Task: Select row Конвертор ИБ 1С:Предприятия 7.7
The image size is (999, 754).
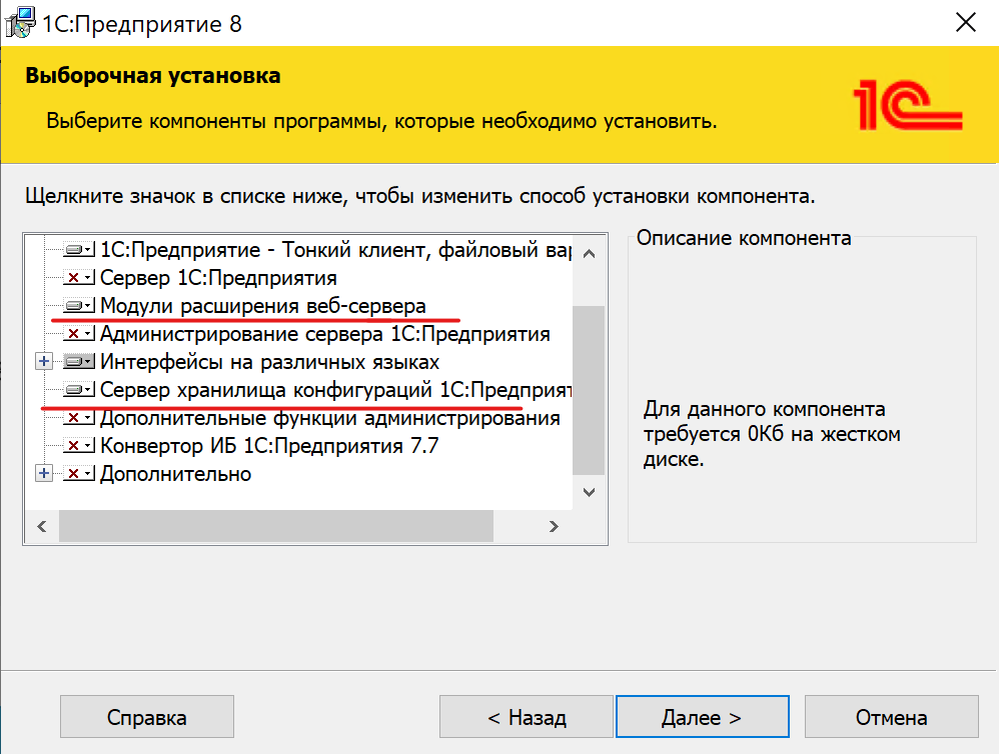Action: [270, 446]
